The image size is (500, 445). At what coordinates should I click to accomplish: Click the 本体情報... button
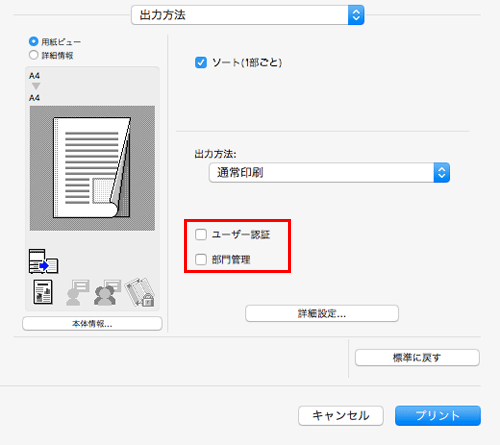point(92,324)
